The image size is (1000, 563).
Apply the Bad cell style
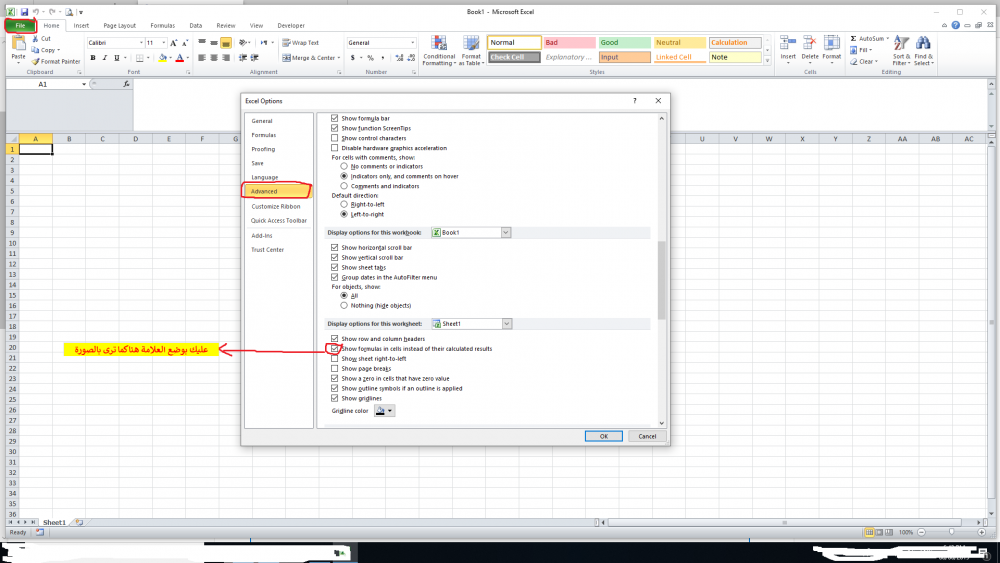(x=570, y=43)
